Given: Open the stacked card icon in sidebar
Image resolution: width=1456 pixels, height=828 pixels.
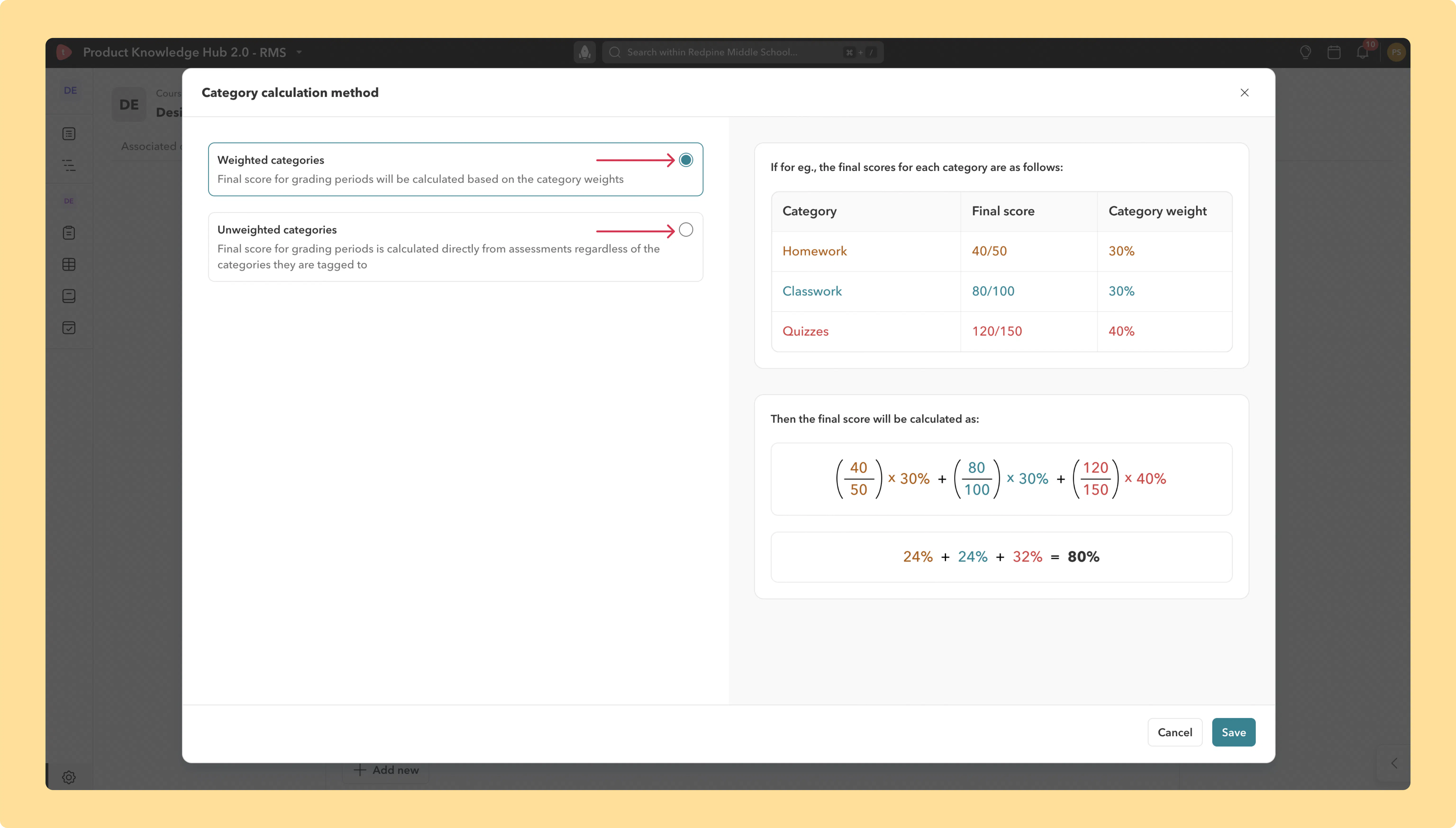Looking at the screenshot, I should tap(69, 296).
